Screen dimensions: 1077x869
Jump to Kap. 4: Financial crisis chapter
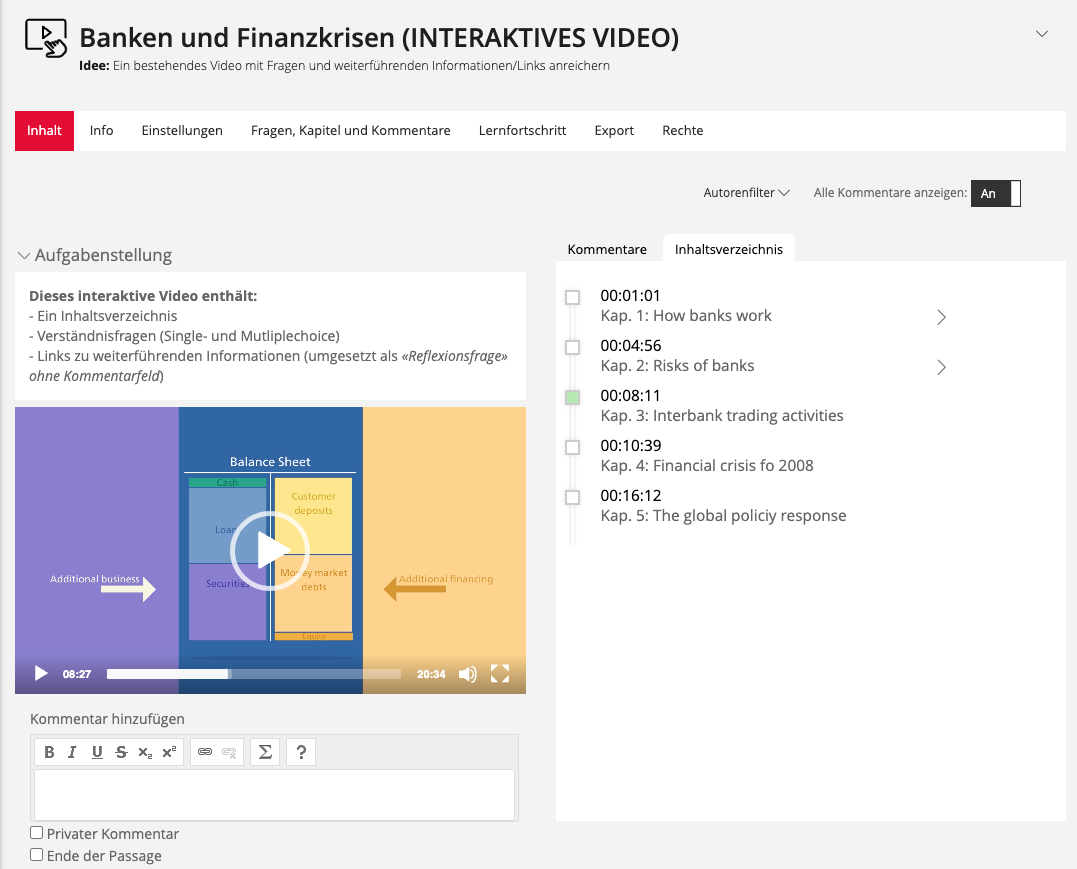(706, 465)
